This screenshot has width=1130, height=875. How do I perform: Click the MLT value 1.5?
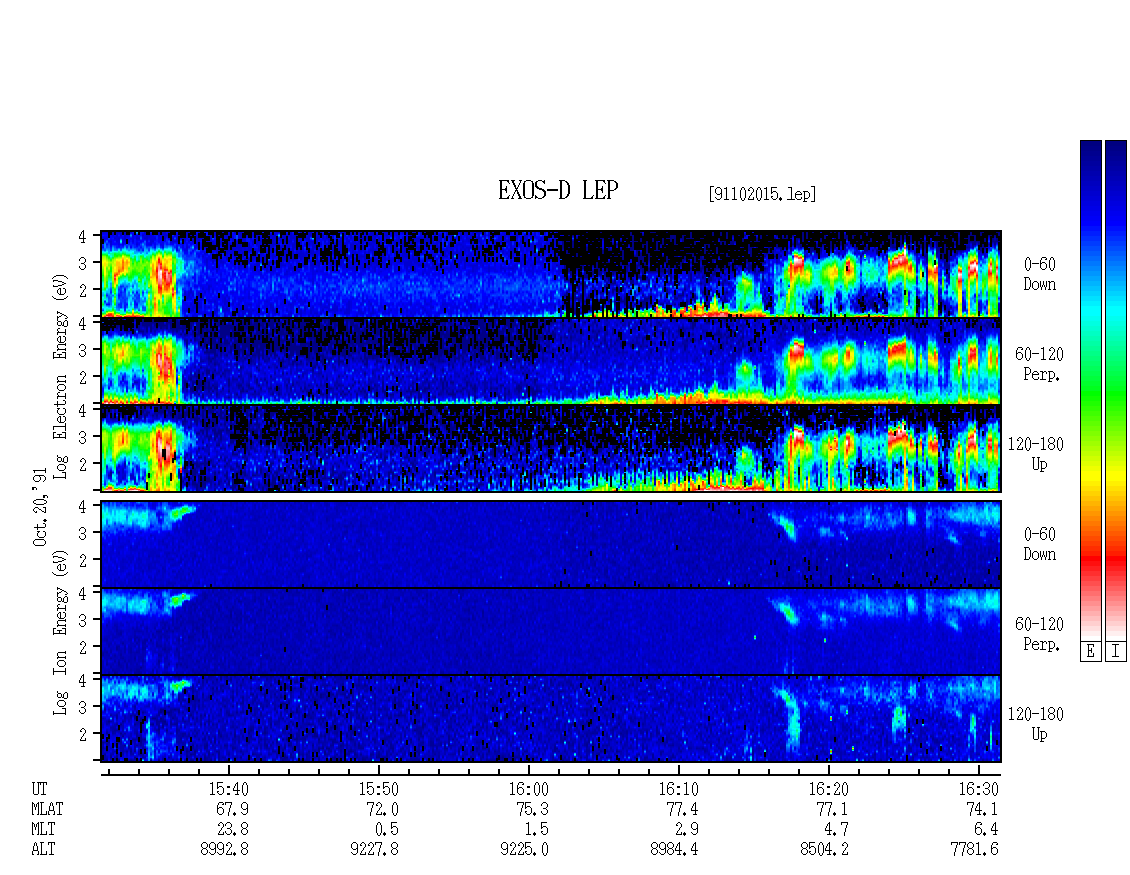coord(537,830)
